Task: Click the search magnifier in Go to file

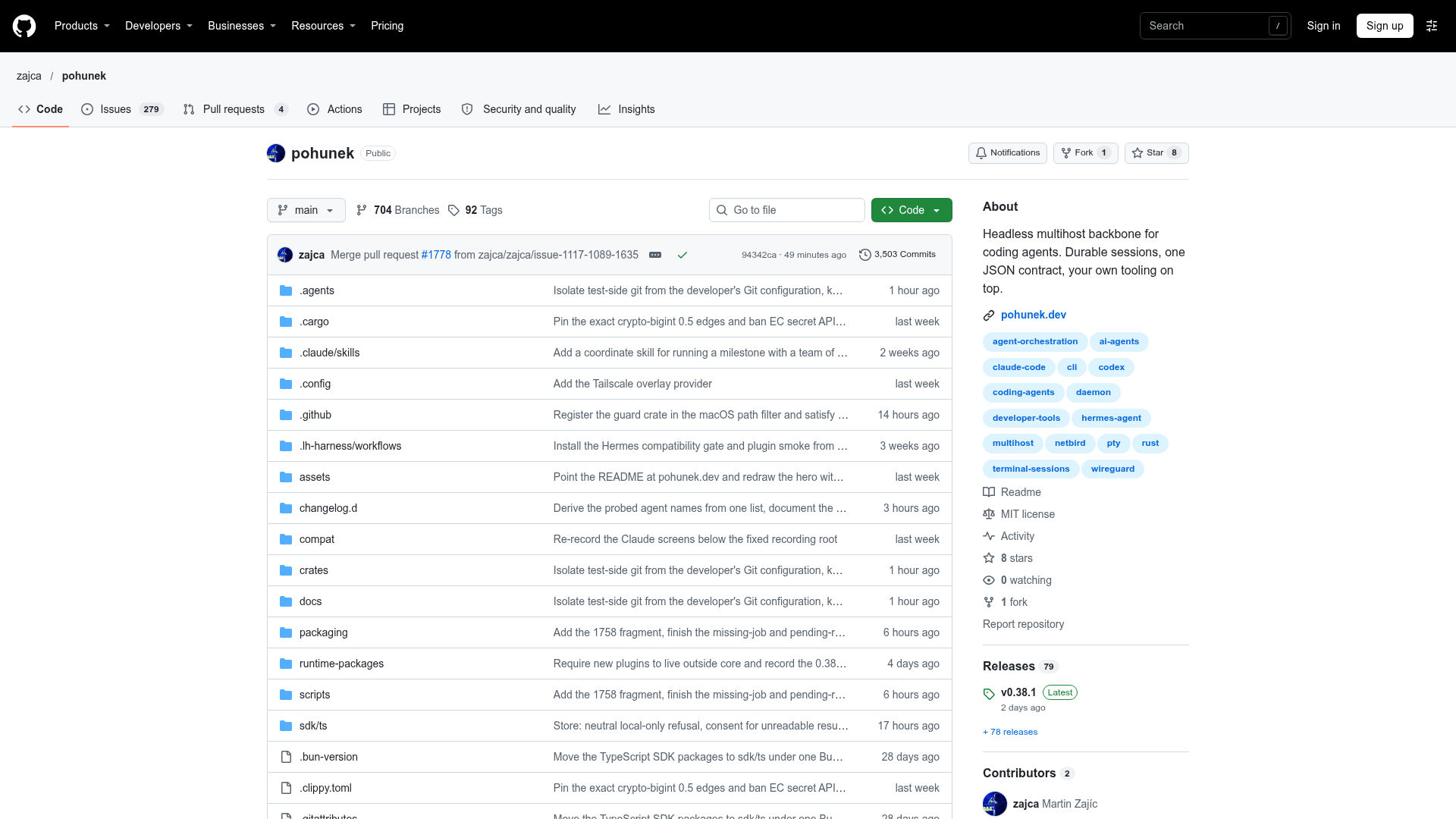Action: 722,210
